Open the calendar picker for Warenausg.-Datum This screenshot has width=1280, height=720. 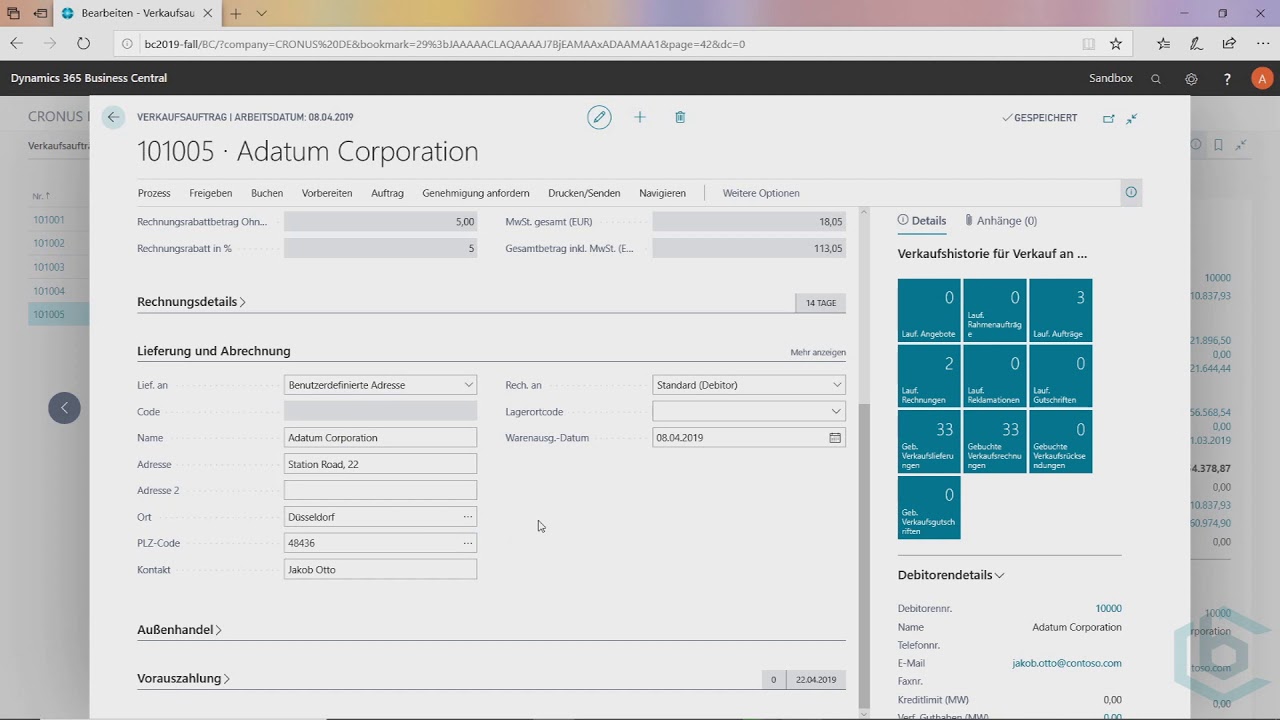click(835, 438)
